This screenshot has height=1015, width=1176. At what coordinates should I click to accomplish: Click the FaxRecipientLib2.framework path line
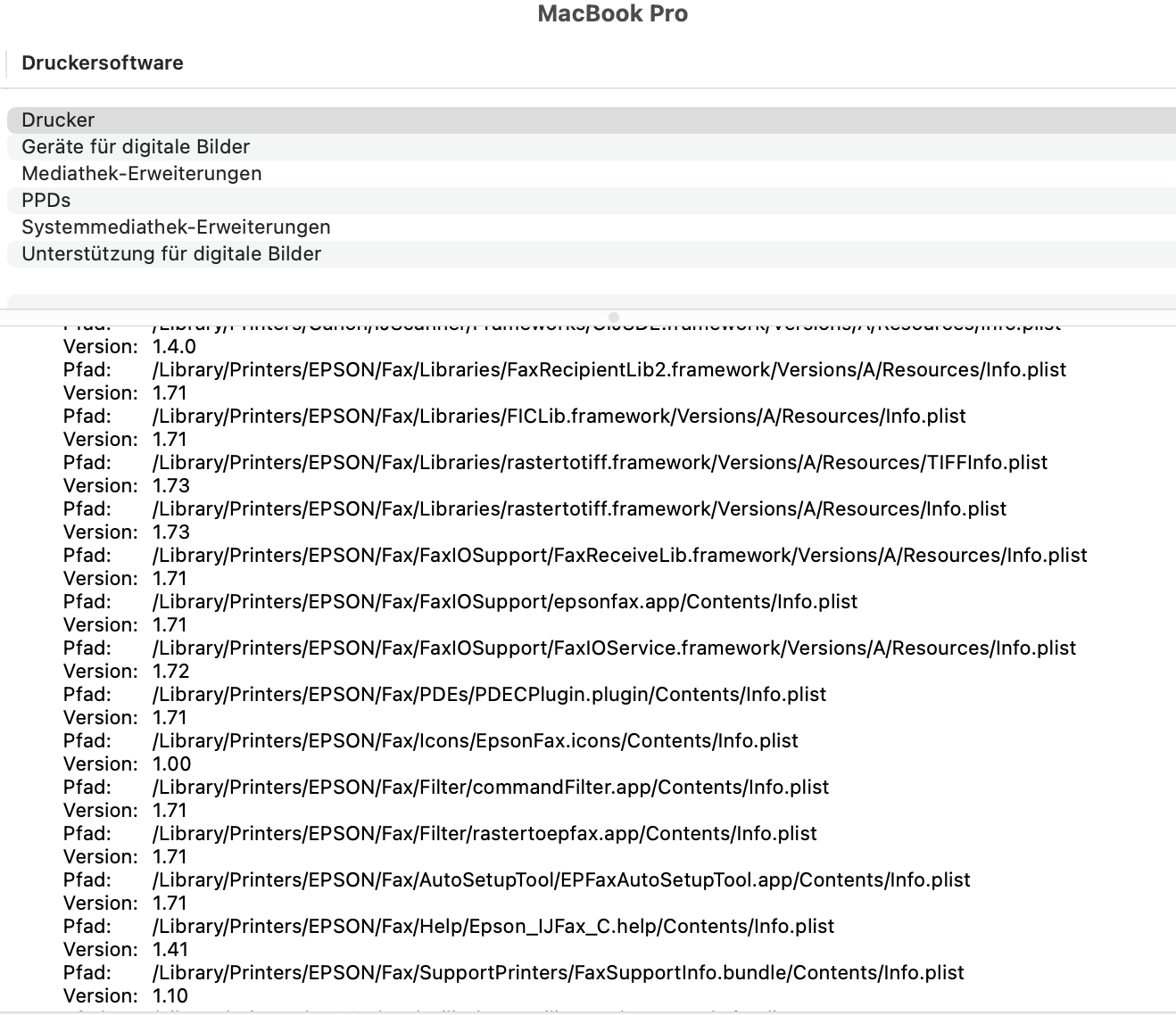coord(609,370)
